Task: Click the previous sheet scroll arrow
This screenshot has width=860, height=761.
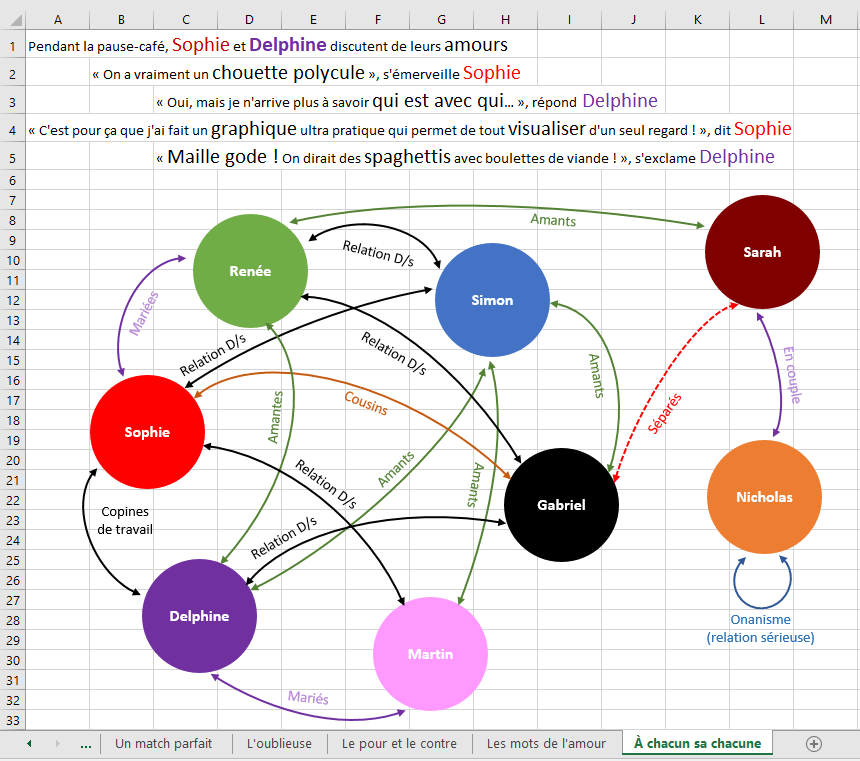Action: tap(29, 743)
